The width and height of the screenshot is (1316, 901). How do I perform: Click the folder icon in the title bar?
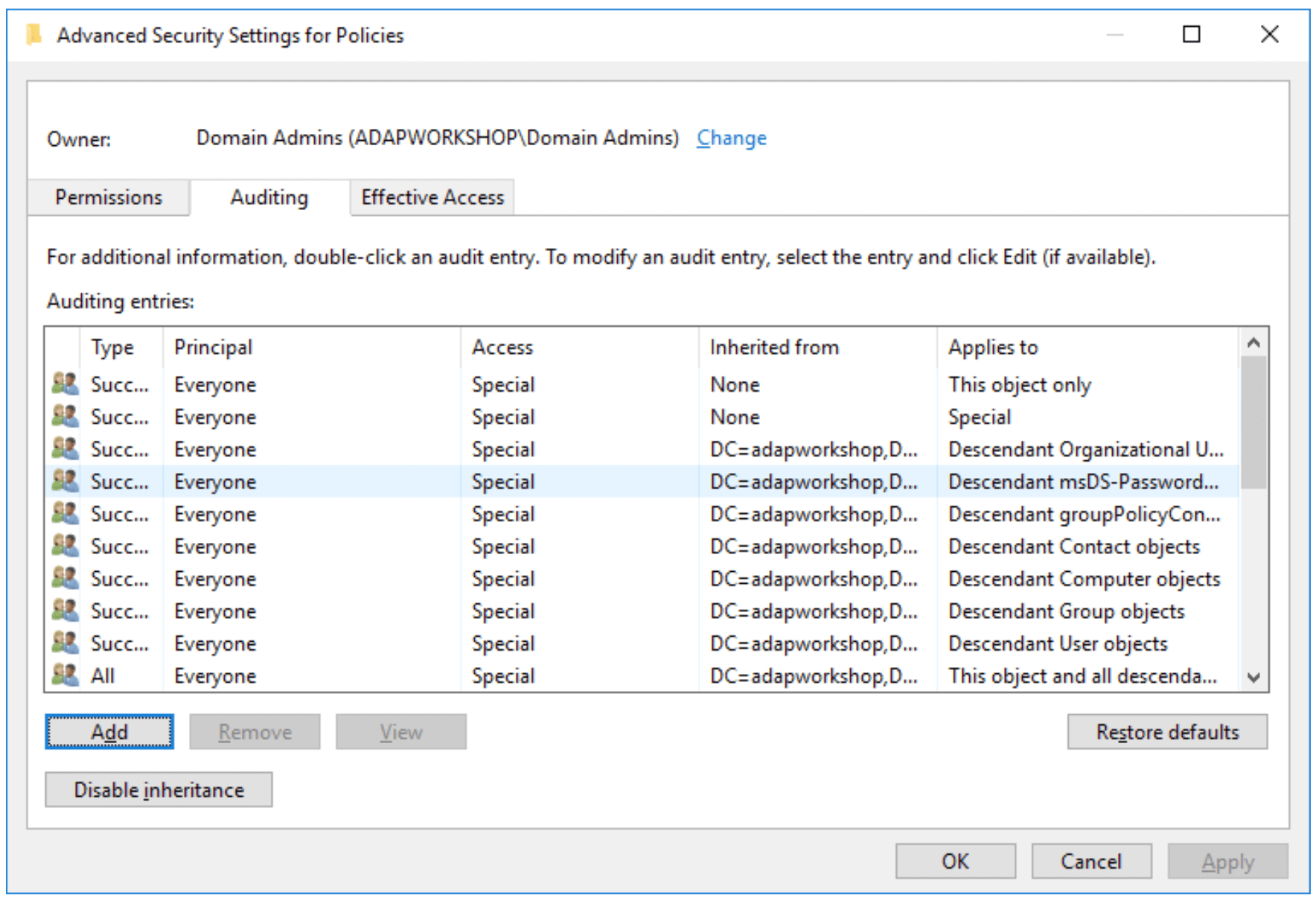pyautogui.click(x=33, y=35)
